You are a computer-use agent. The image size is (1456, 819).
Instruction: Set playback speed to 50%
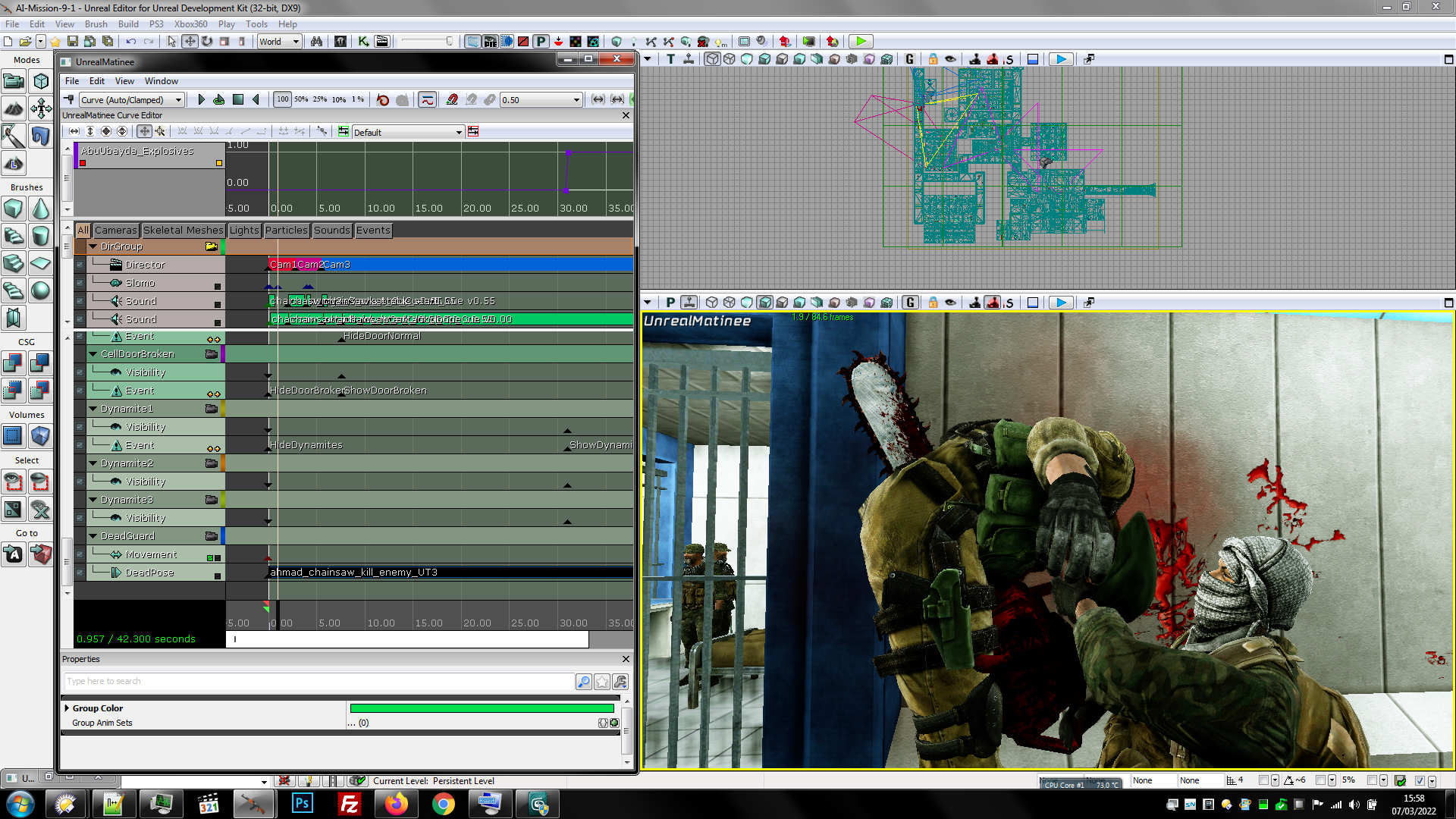pos(301,99)
